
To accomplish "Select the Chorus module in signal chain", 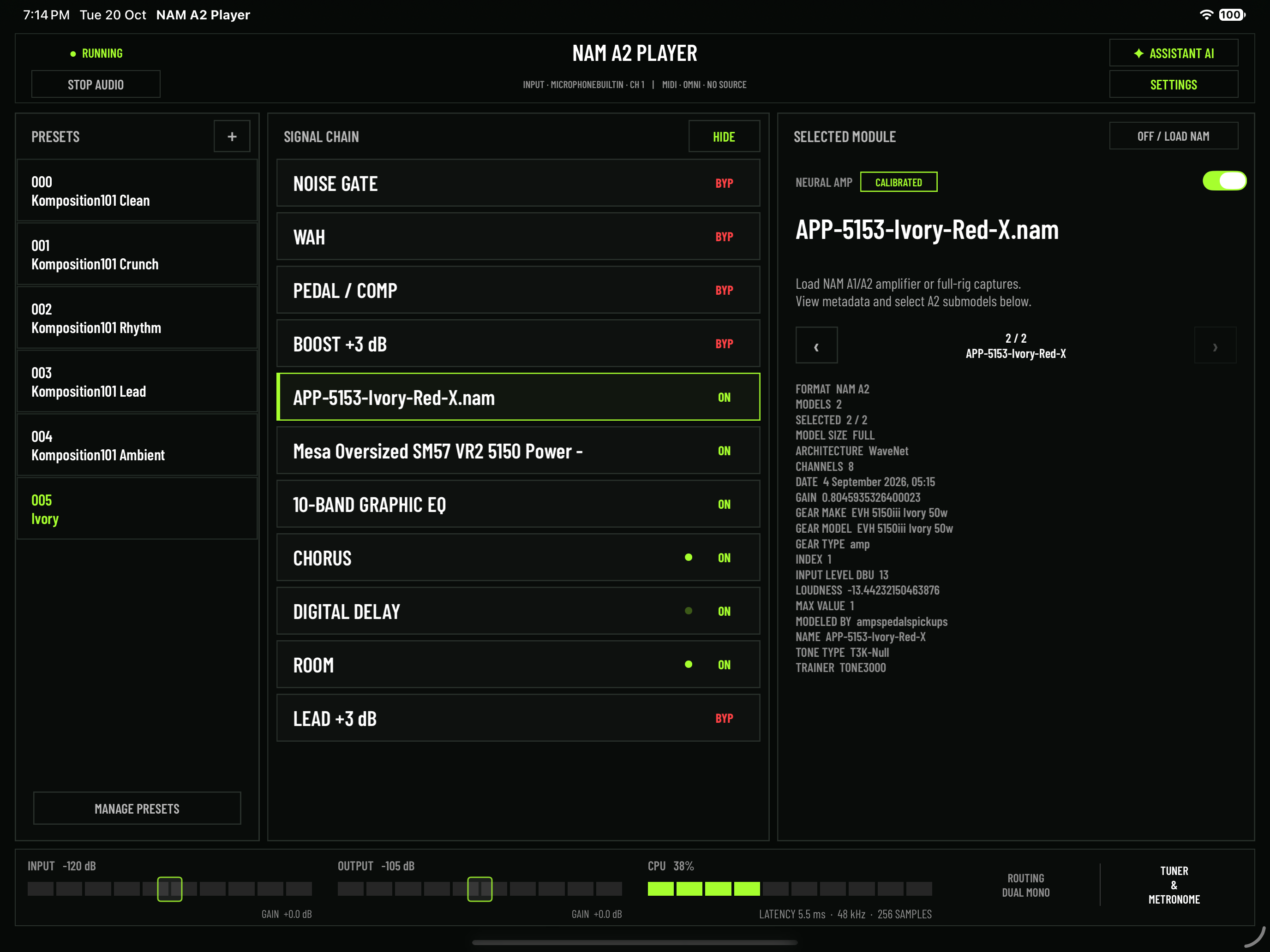I will pyautogui.click(x=518, y=558).
